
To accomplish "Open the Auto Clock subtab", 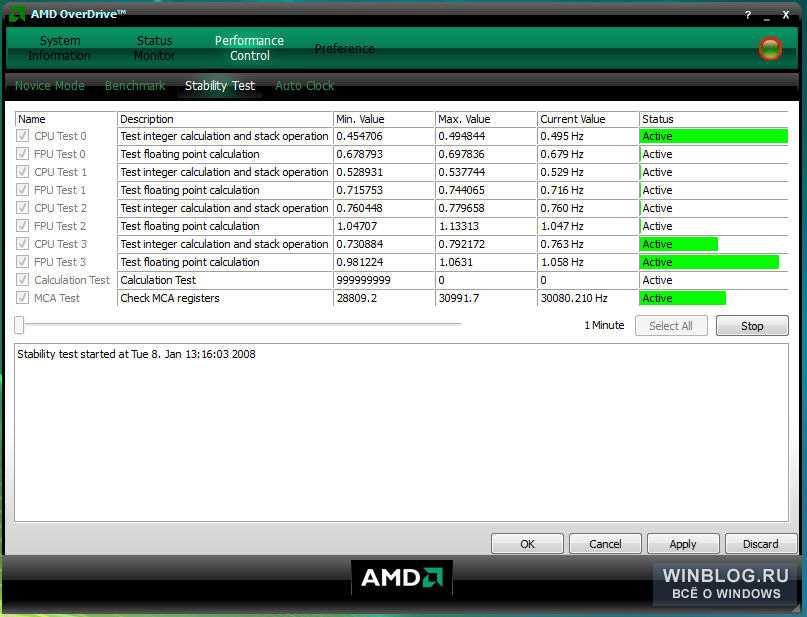I will coord(305,85).
